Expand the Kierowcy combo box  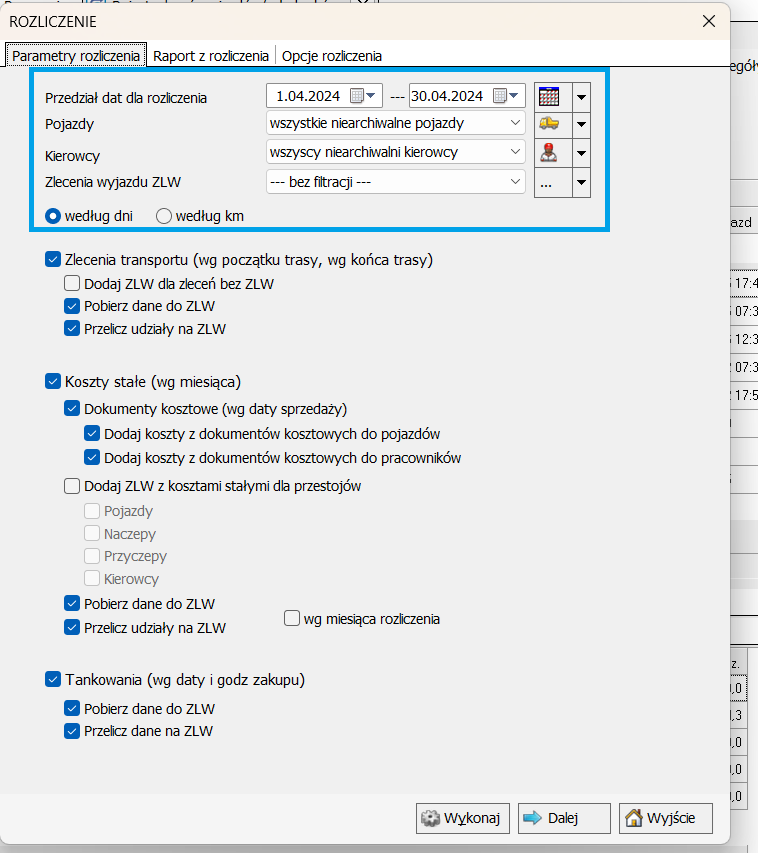pos(515,152)
